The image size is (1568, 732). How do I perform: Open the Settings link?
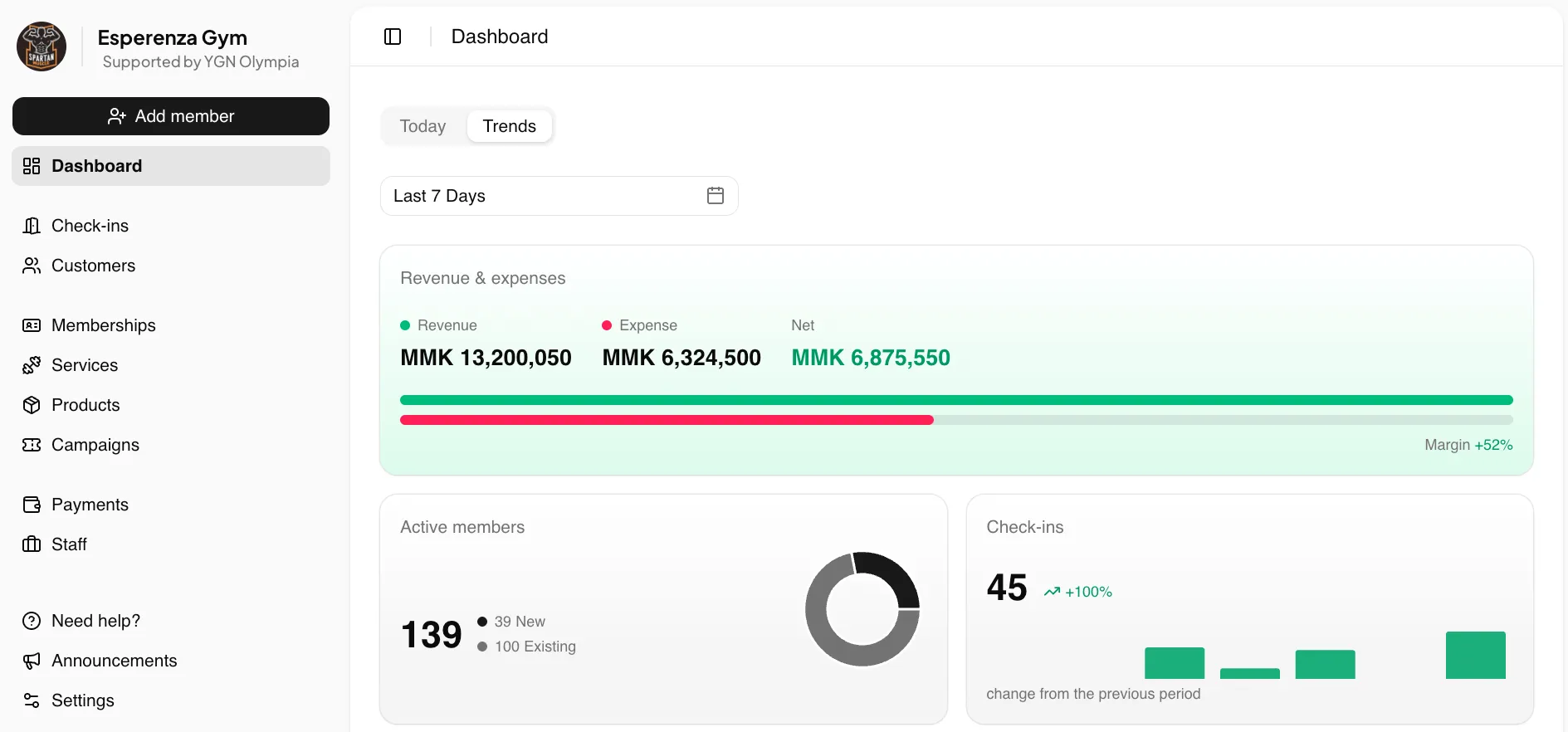pos(83,700)
